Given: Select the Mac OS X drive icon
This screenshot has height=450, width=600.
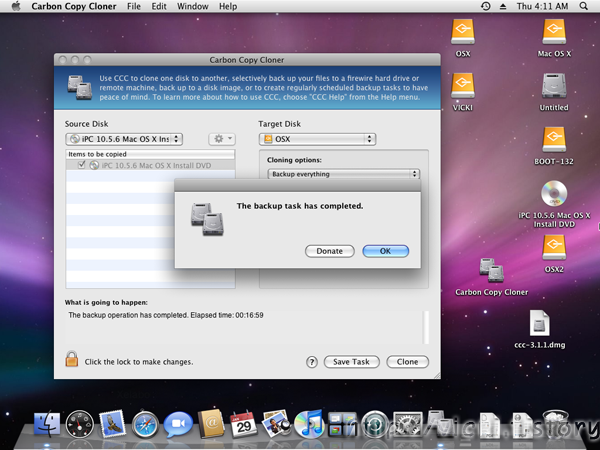Looking at the screenshot, I should click(x=554, y=33).
